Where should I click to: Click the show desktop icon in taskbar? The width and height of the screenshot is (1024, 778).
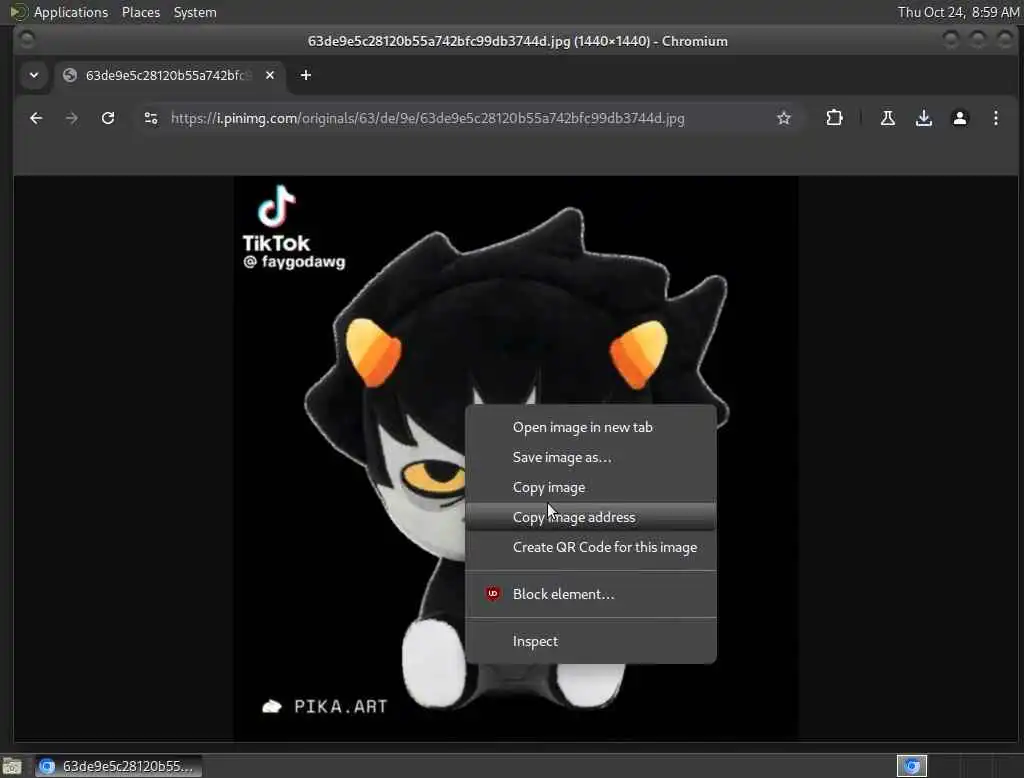(x=12, y=766)
